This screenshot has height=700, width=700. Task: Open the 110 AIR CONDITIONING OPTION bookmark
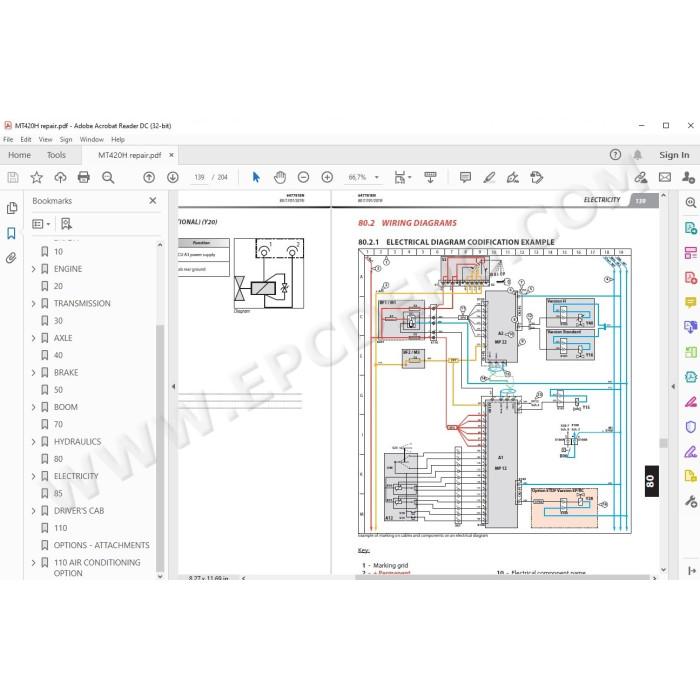tap(97, 567)
